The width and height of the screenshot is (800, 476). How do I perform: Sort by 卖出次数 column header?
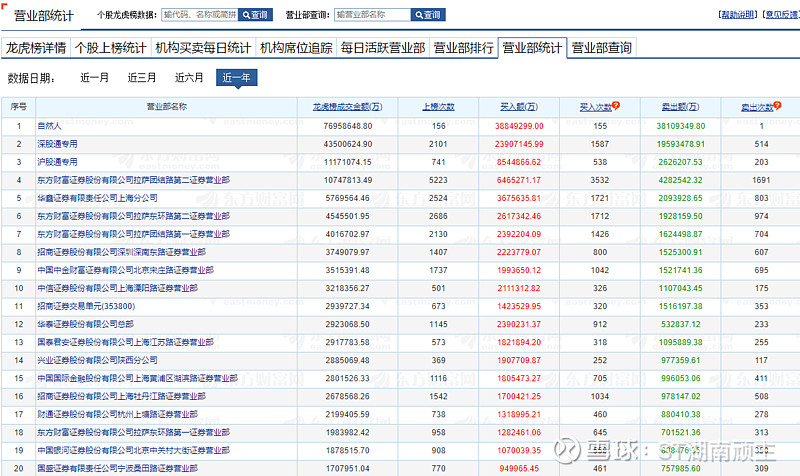click(x=757, y=107)
